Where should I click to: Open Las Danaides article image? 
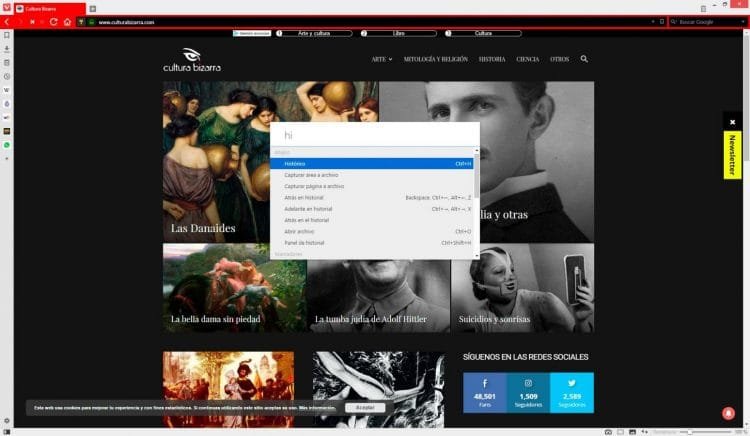click(x=270, y=162)
